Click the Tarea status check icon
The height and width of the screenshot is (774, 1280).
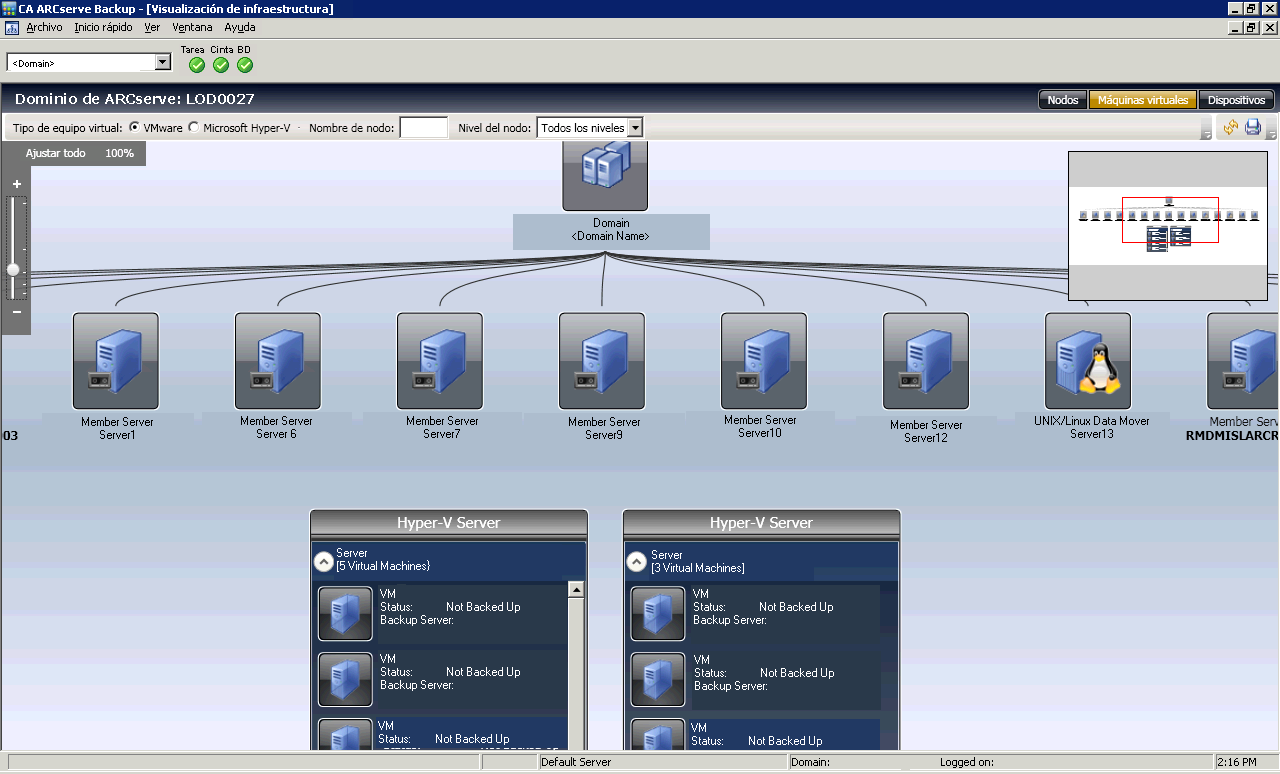(197, 65)
